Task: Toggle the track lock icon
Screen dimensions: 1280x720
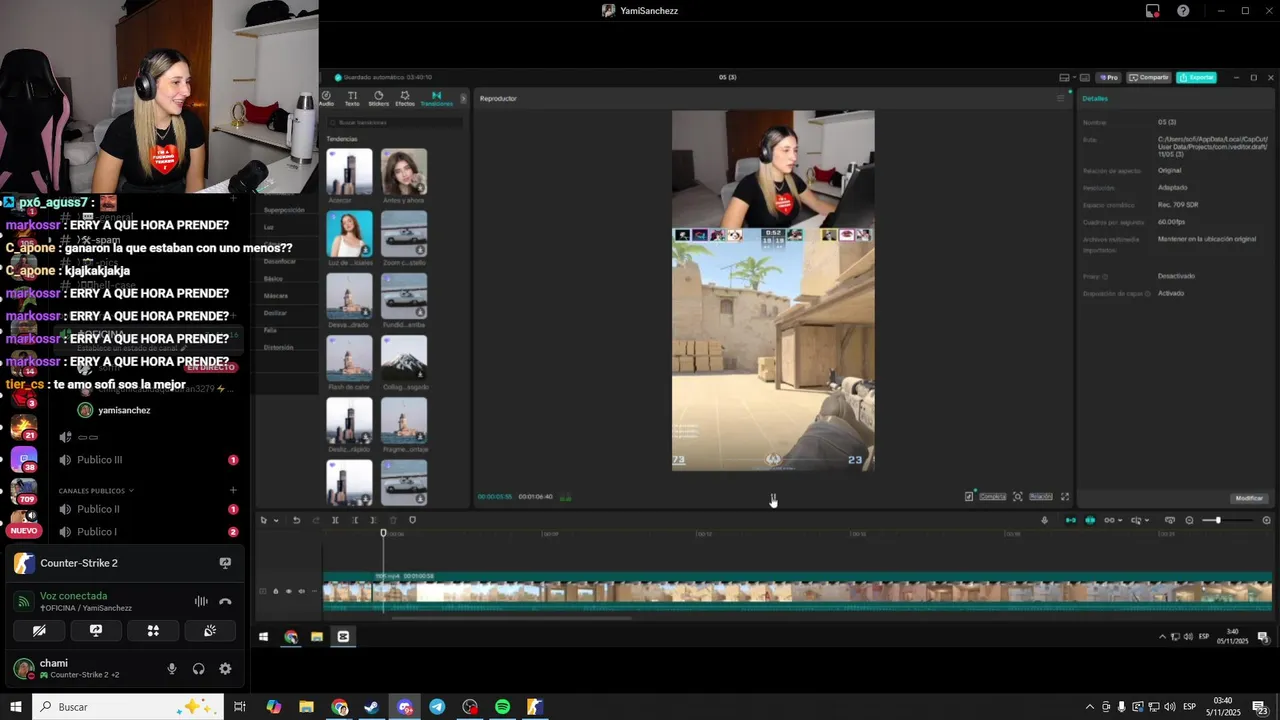Action: coord(276,591)
